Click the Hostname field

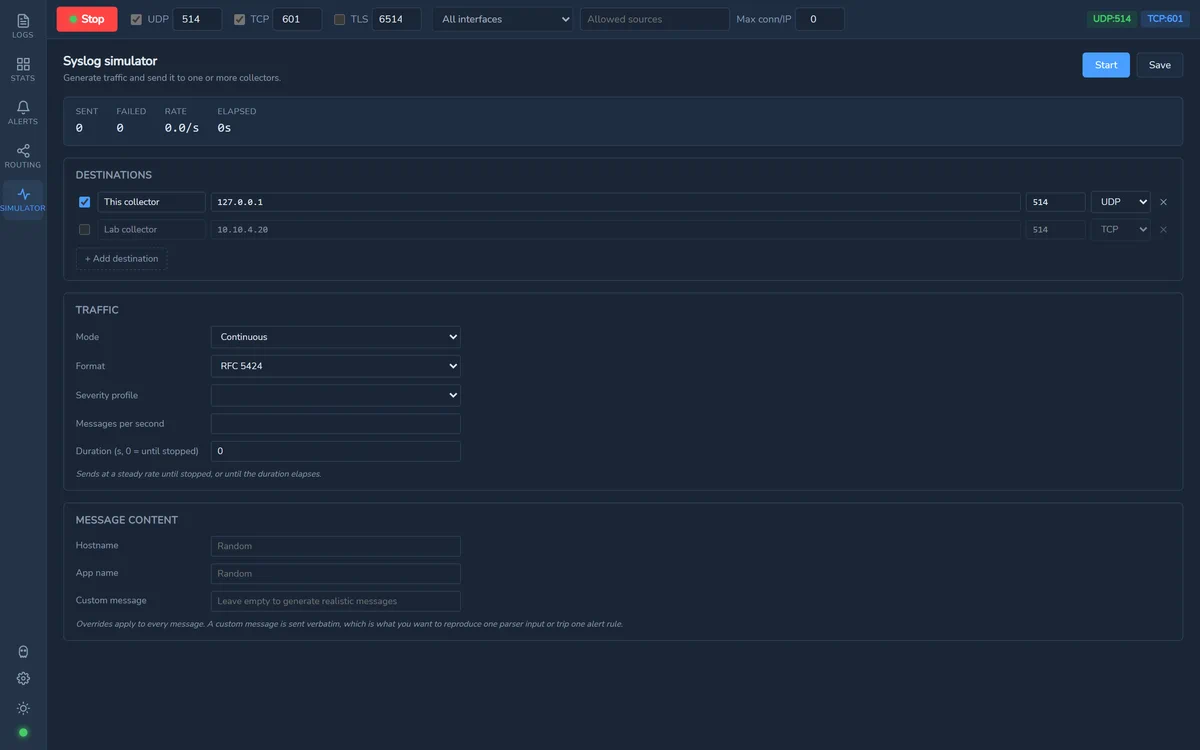click(x=336, y=546)
